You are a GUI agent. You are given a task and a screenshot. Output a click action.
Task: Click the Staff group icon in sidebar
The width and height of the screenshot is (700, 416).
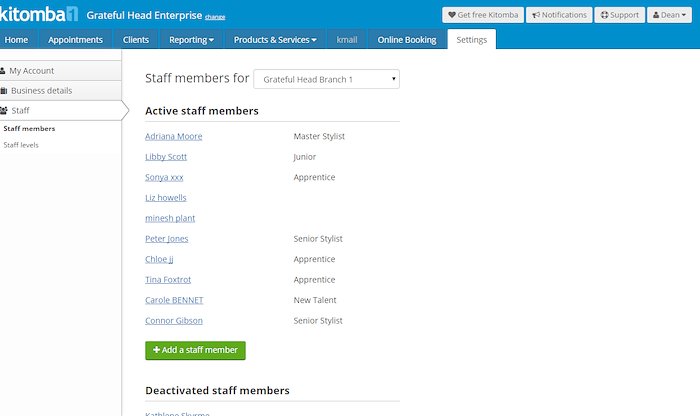coord(5,110)
